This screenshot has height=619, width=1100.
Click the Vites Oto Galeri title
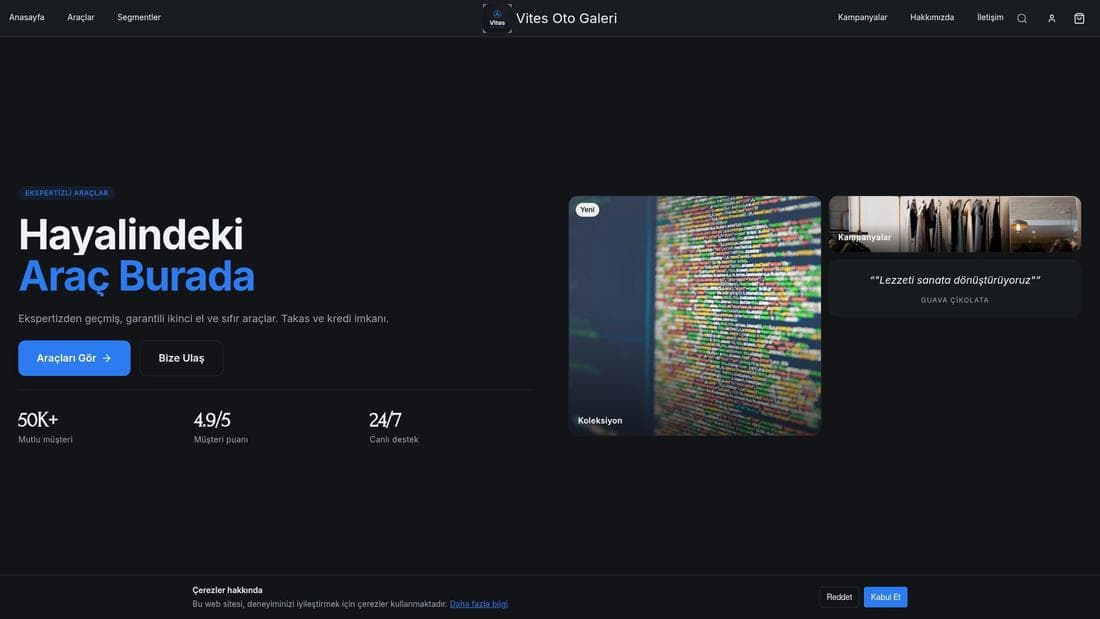coord(566,18)
